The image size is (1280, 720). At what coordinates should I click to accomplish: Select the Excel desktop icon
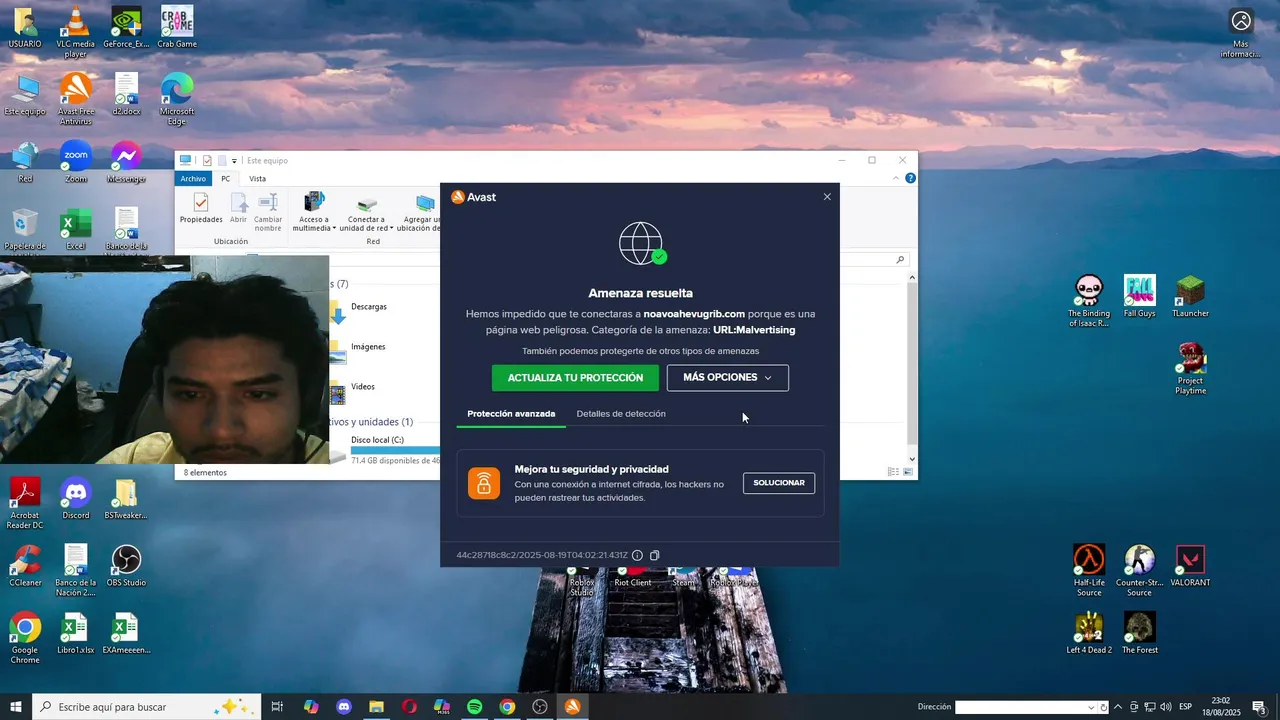[x=75, y=230]
